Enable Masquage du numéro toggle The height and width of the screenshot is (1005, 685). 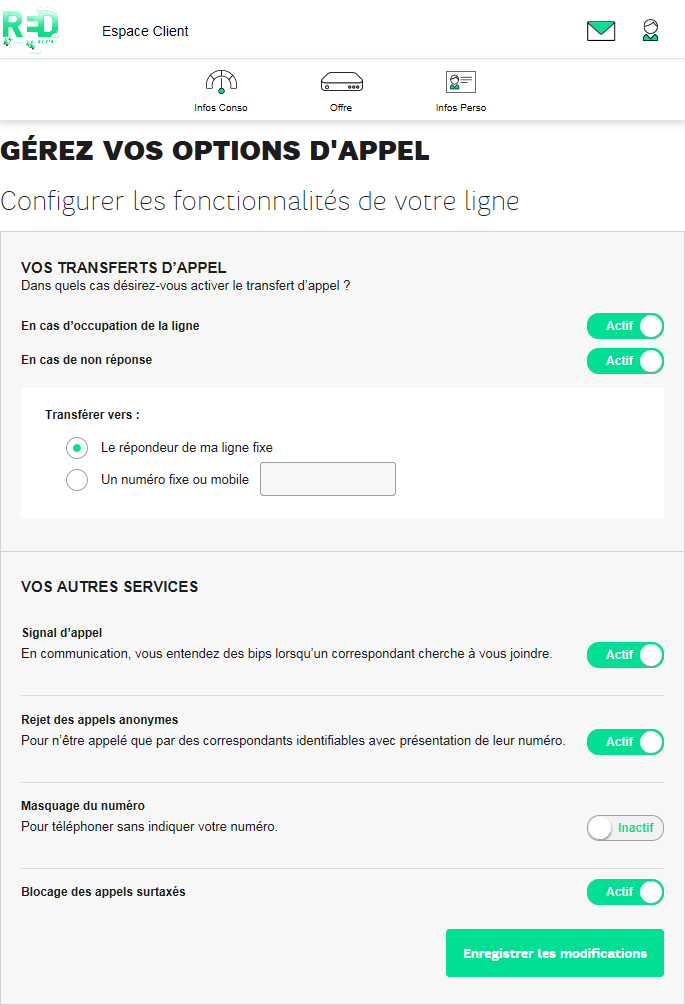(x=625, y=828)
